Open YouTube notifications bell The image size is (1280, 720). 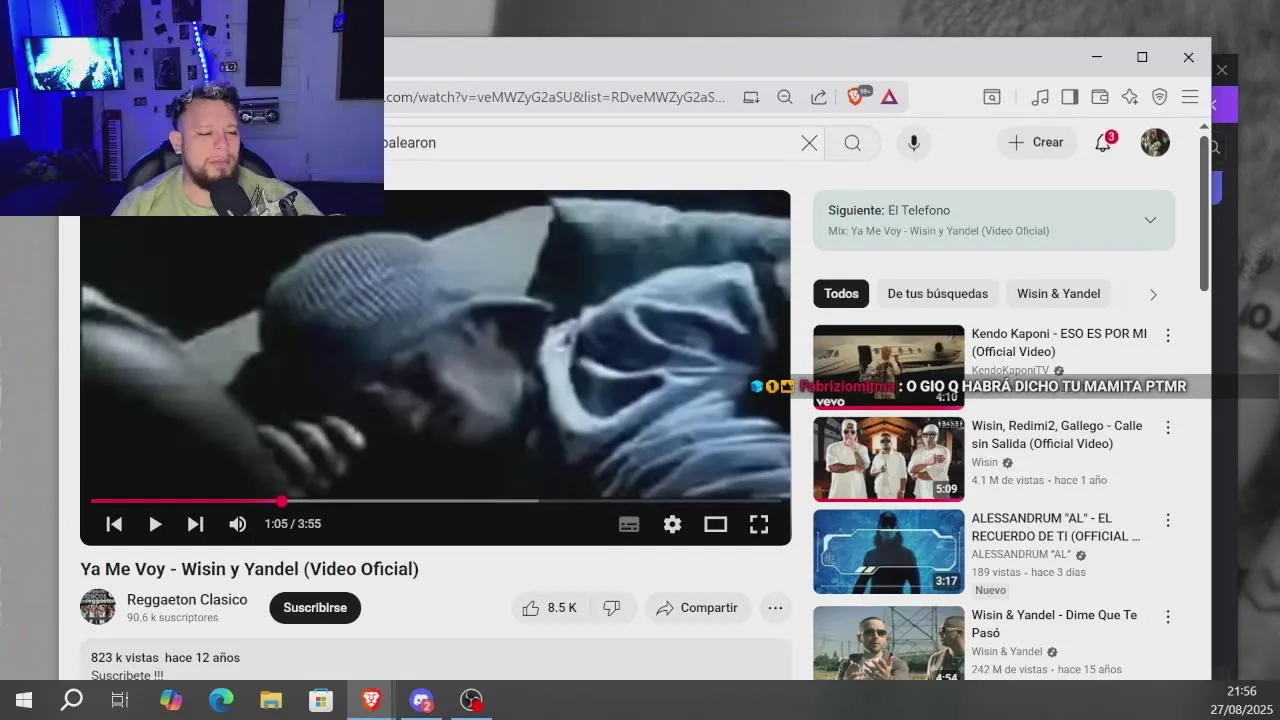tap(1103, 143)
